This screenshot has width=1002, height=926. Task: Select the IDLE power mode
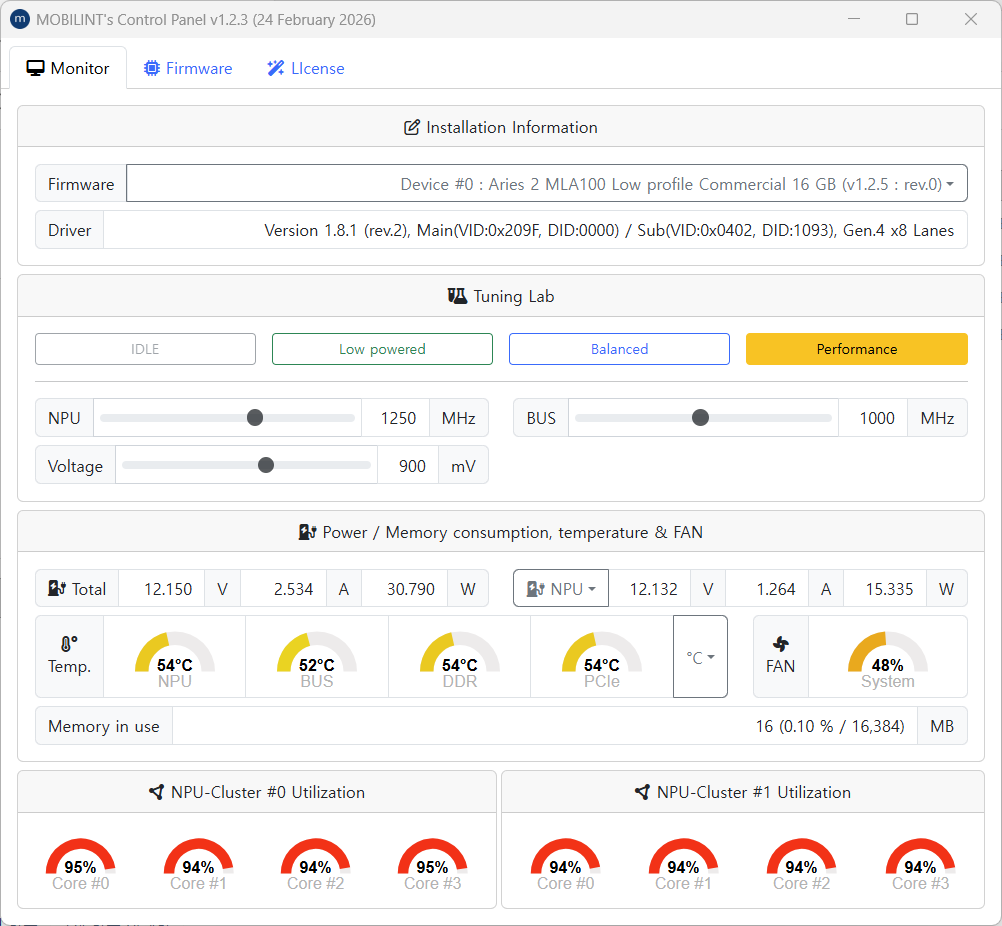[x=145, y=349]
